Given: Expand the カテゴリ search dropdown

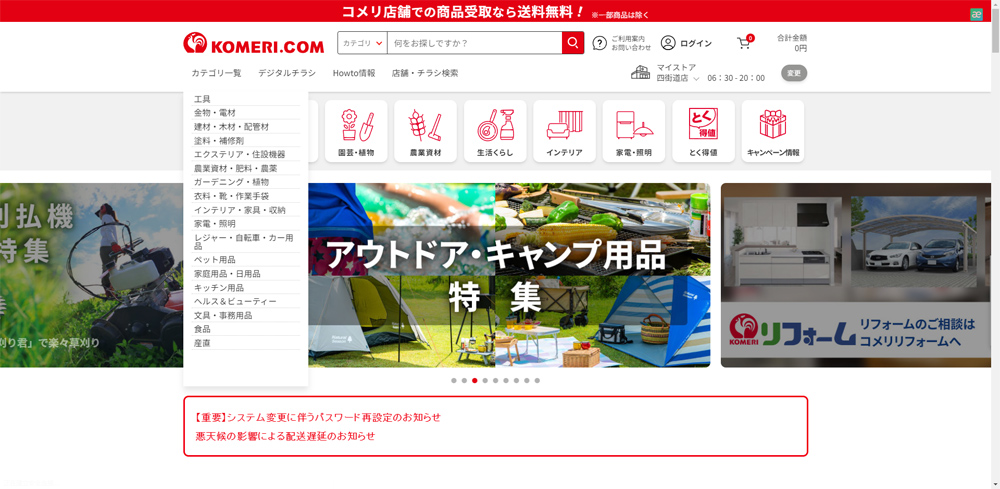Looking at the screenshot, I should click(x=363, y=43).
